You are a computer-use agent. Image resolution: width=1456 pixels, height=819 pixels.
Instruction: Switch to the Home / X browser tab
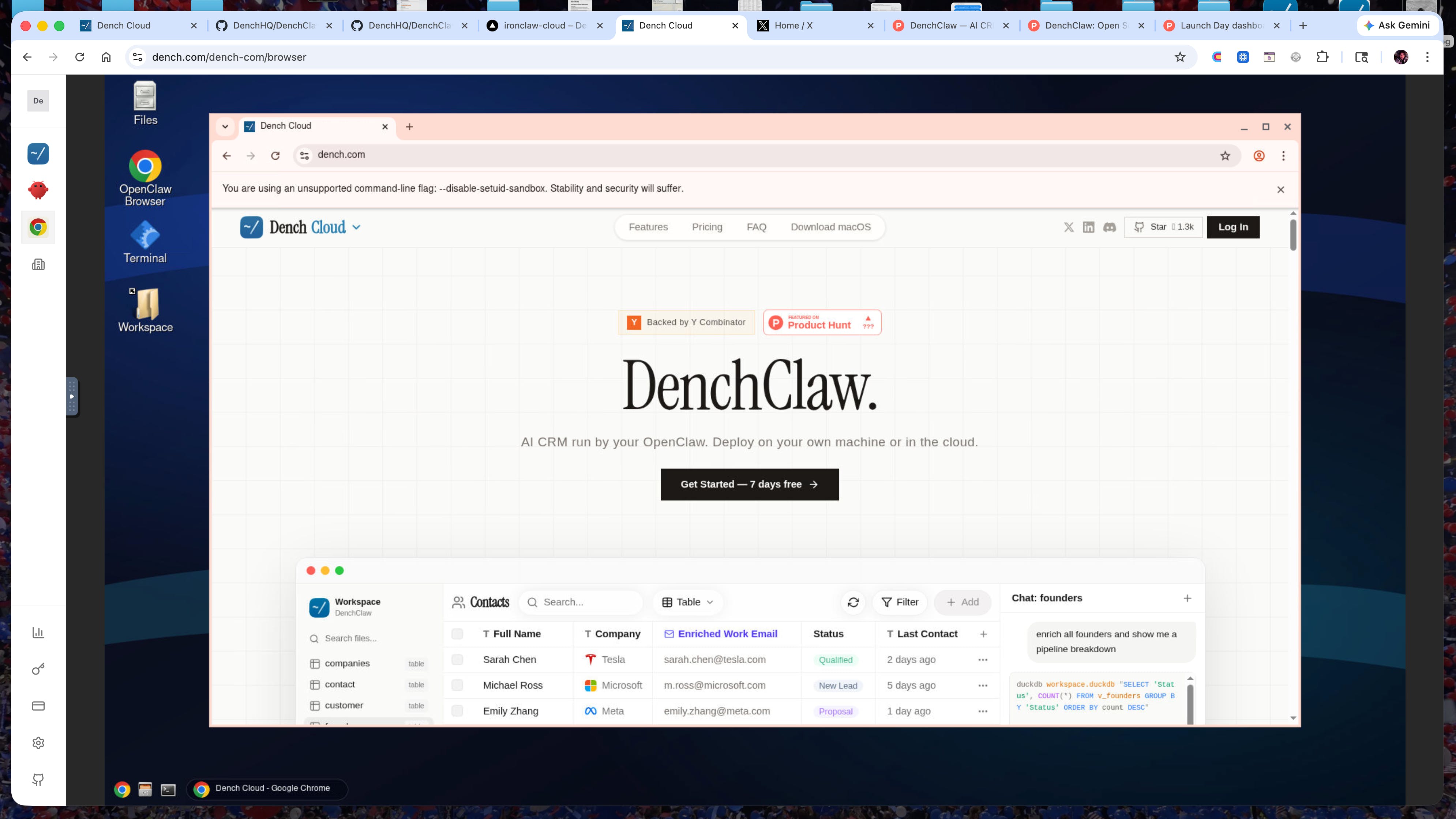(x=793, y=26)
